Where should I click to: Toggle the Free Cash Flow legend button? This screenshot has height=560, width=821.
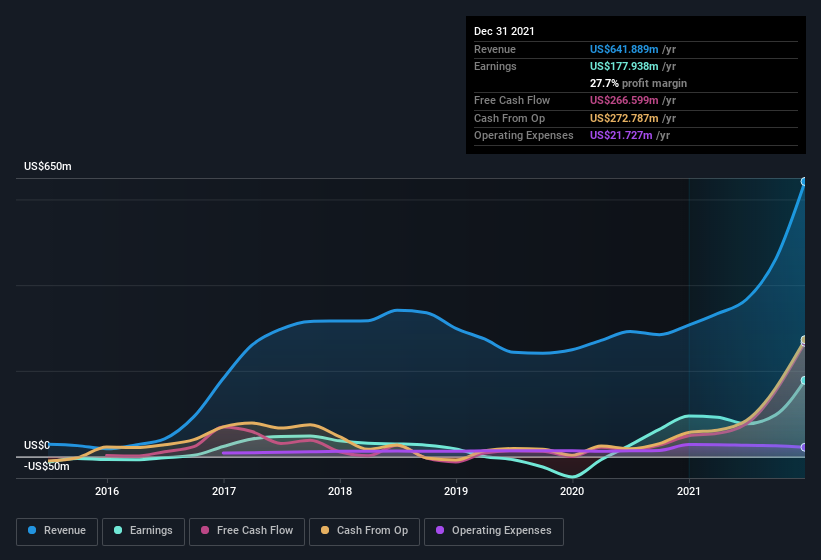pyautogui.click(x=247, y=531)
